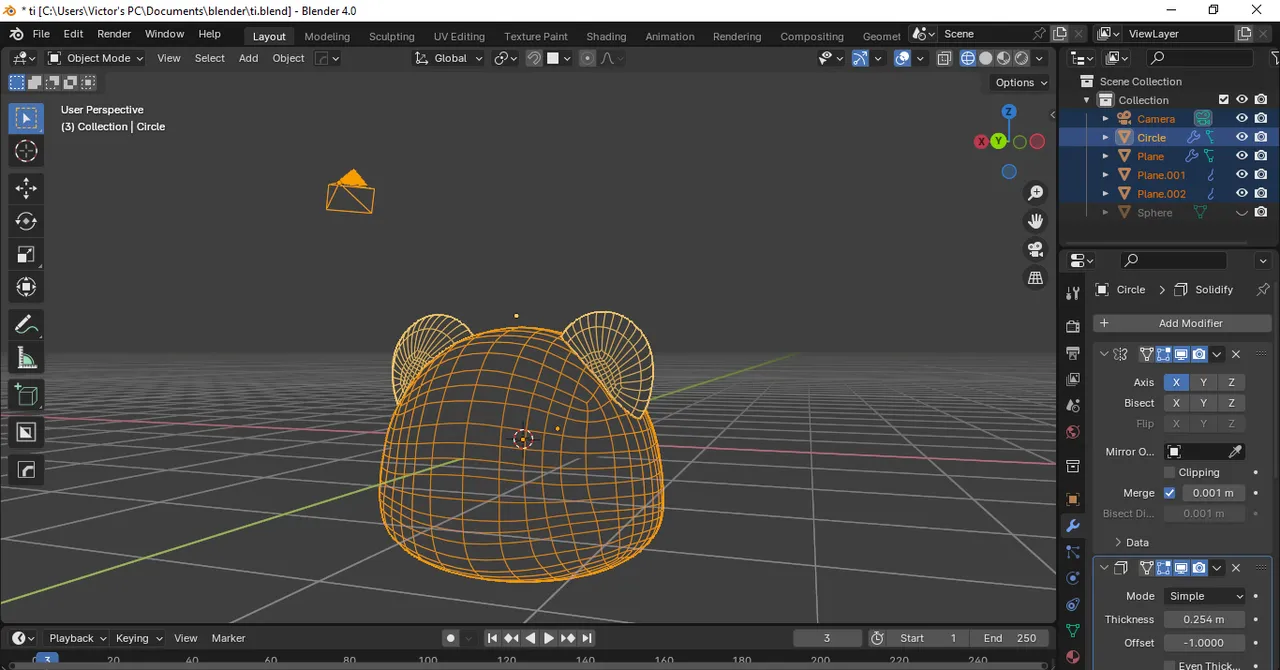1280x670 pixels.
Task: Switch to the UV Editing workspace tab
Action: (459, 36)
